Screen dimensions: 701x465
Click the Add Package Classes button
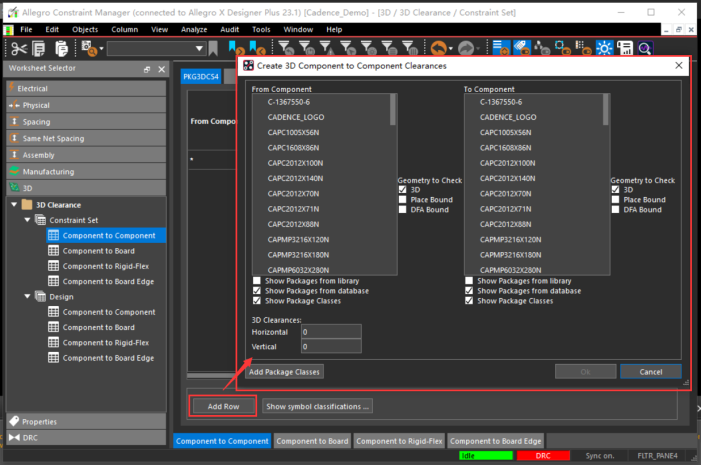[x=284, y=372]
